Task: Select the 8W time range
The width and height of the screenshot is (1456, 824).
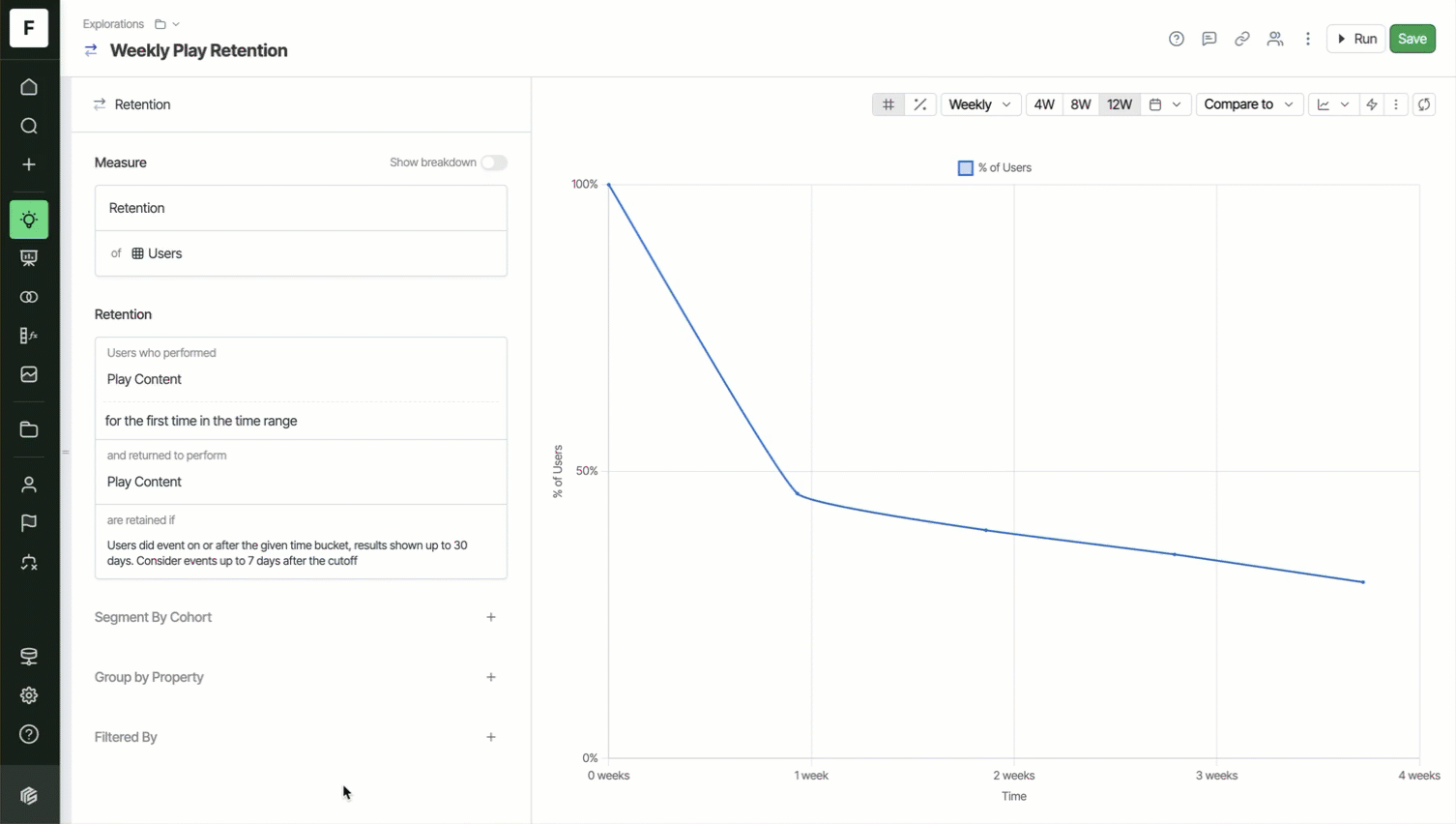Action: coord(1081,104)
